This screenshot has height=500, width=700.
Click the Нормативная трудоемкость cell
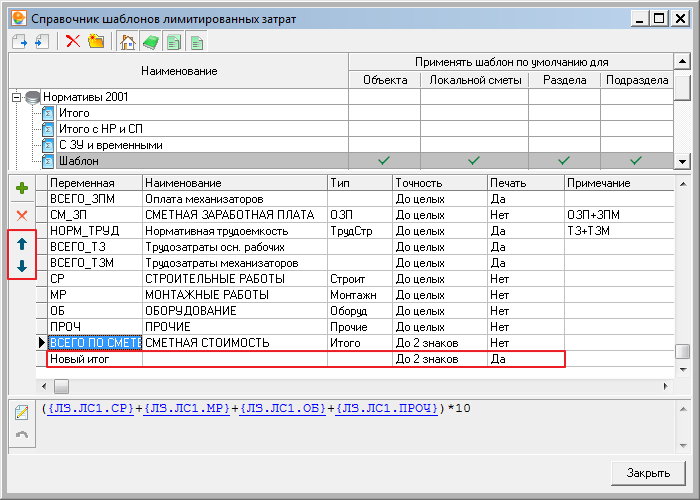(x=235, y=231)
